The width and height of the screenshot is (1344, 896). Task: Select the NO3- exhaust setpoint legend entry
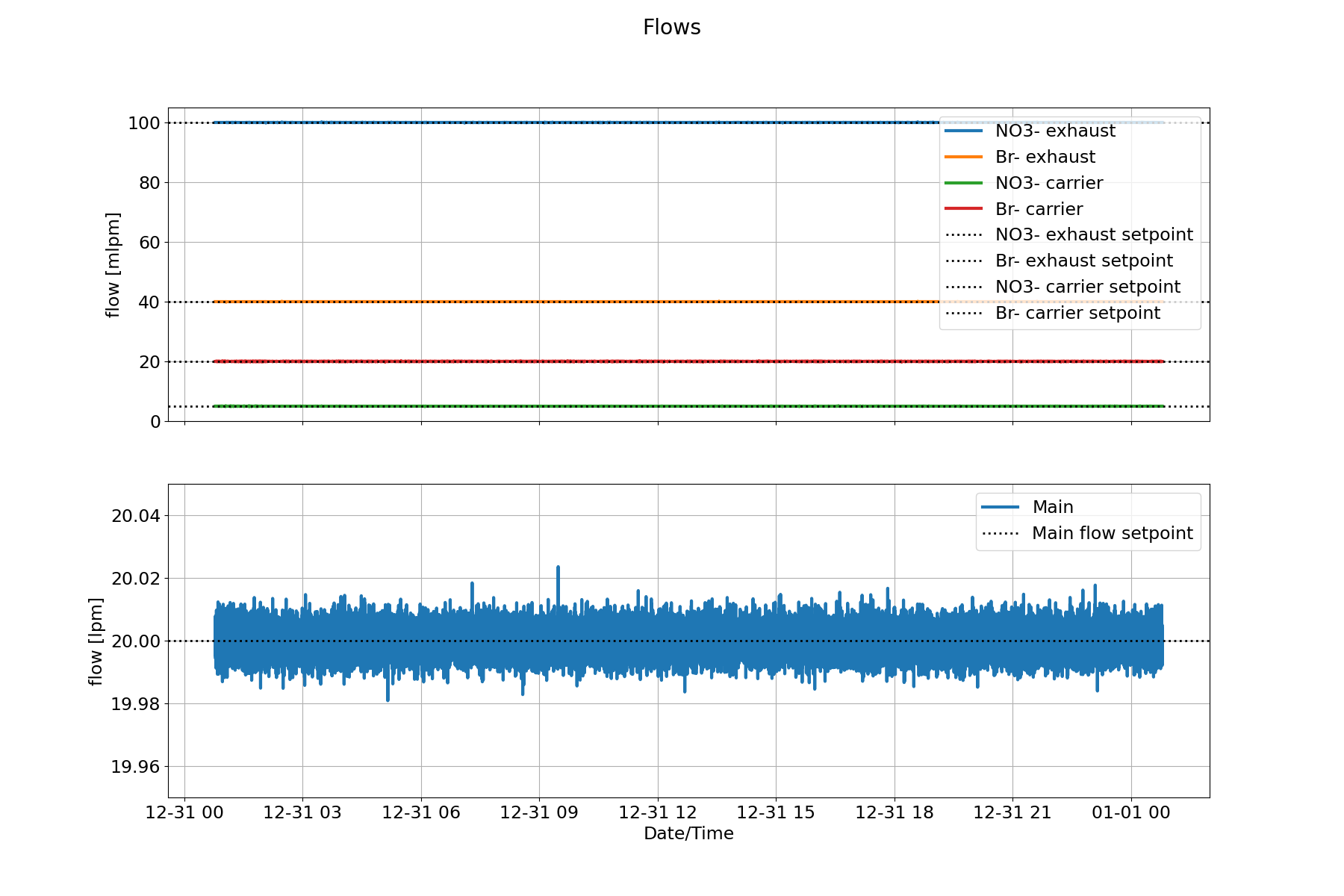pyautogui.click(x=1069, y=234)
